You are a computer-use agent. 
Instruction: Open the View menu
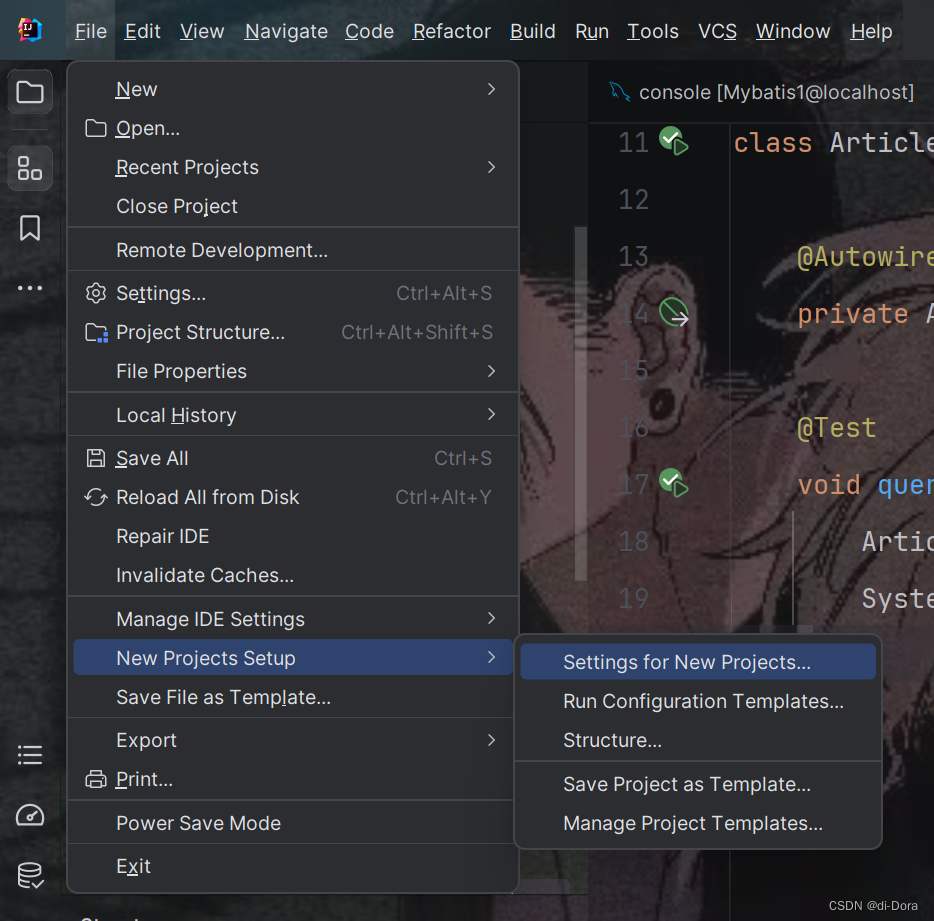(202, 31)
